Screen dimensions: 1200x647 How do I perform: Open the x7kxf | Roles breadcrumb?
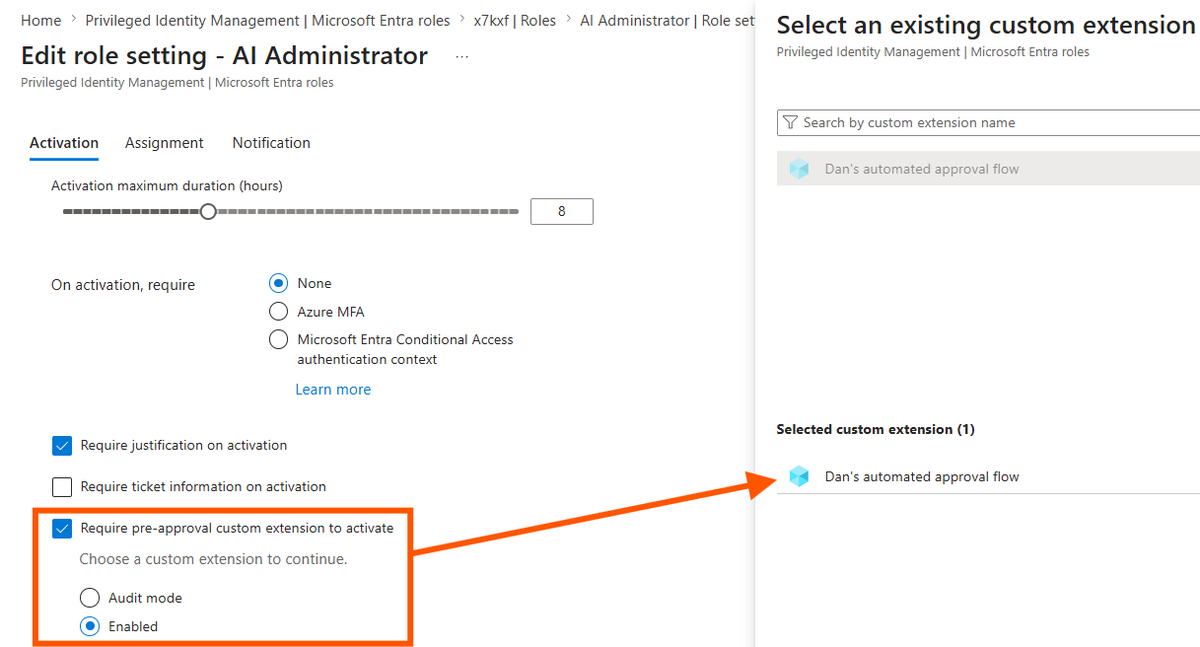(515, 20)
